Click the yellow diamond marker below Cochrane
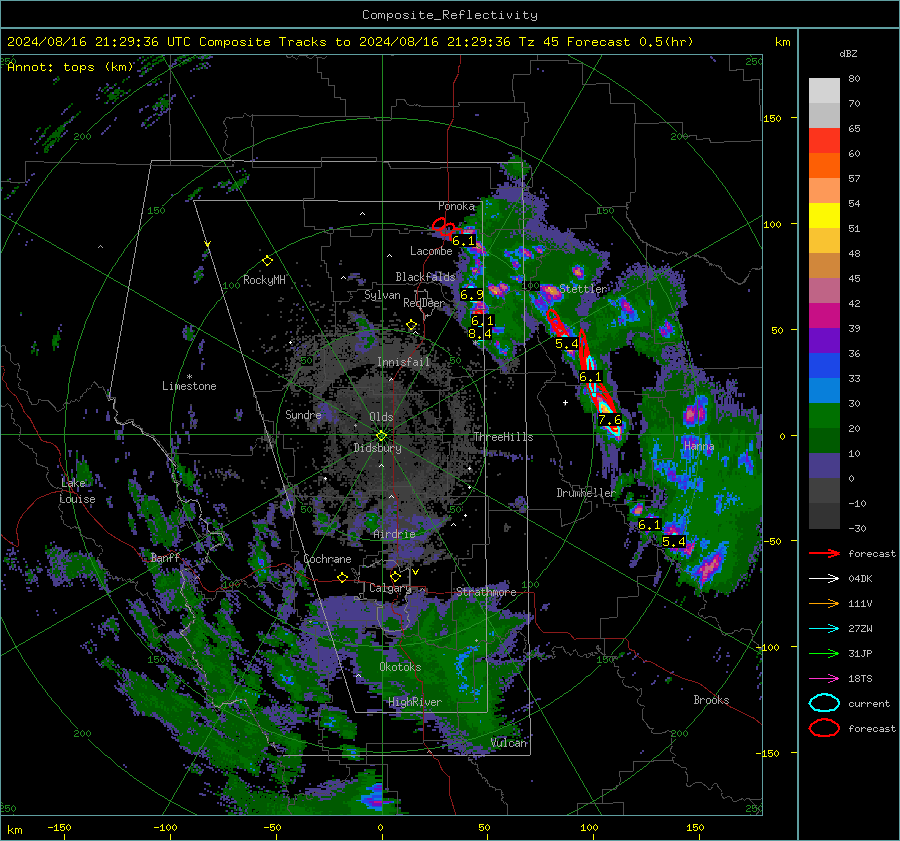Image resolution: width=900 pixels, height=841 pixels. click(343, 577)
